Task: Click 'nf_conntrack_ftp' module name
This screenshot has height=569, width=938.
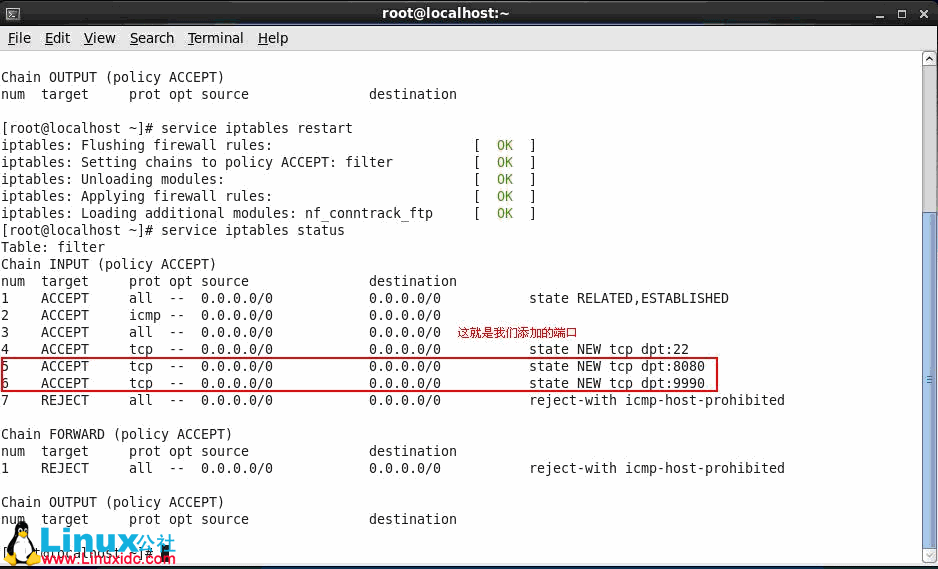Action: (368, 214)
